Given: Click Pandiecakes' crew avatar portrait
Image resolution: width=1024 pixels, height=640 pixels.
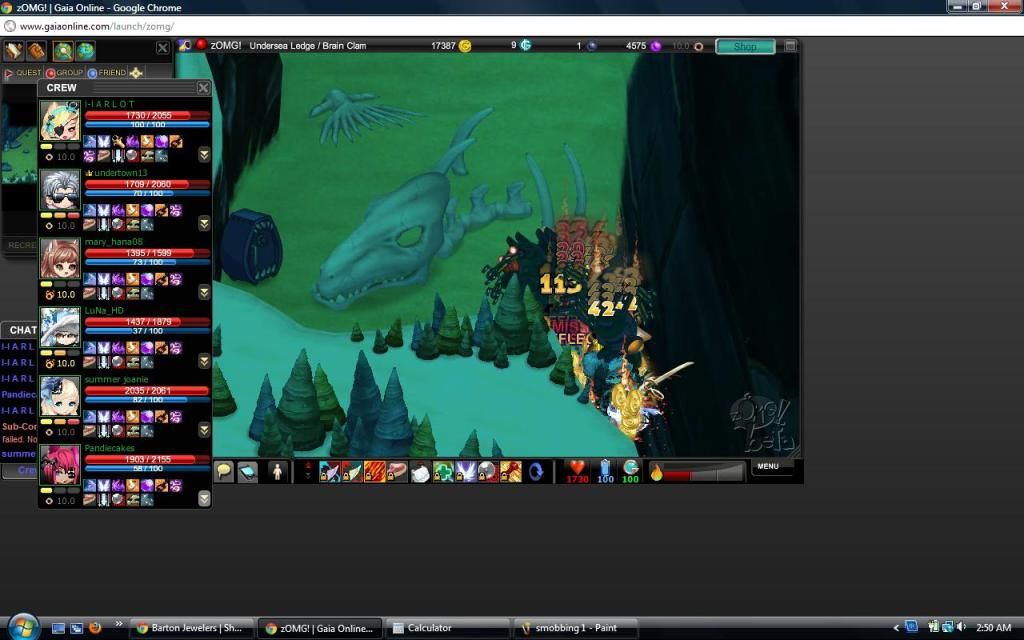Looking at the screenshot, I should pyautogui.click(x=60, y=465).
